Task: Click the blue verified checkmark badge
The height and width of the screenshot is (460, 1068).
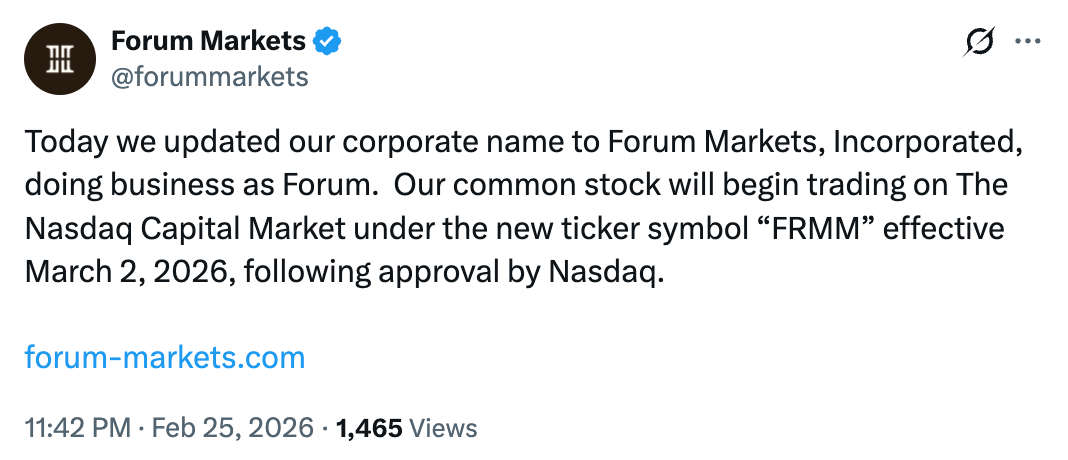Action: 327,41
